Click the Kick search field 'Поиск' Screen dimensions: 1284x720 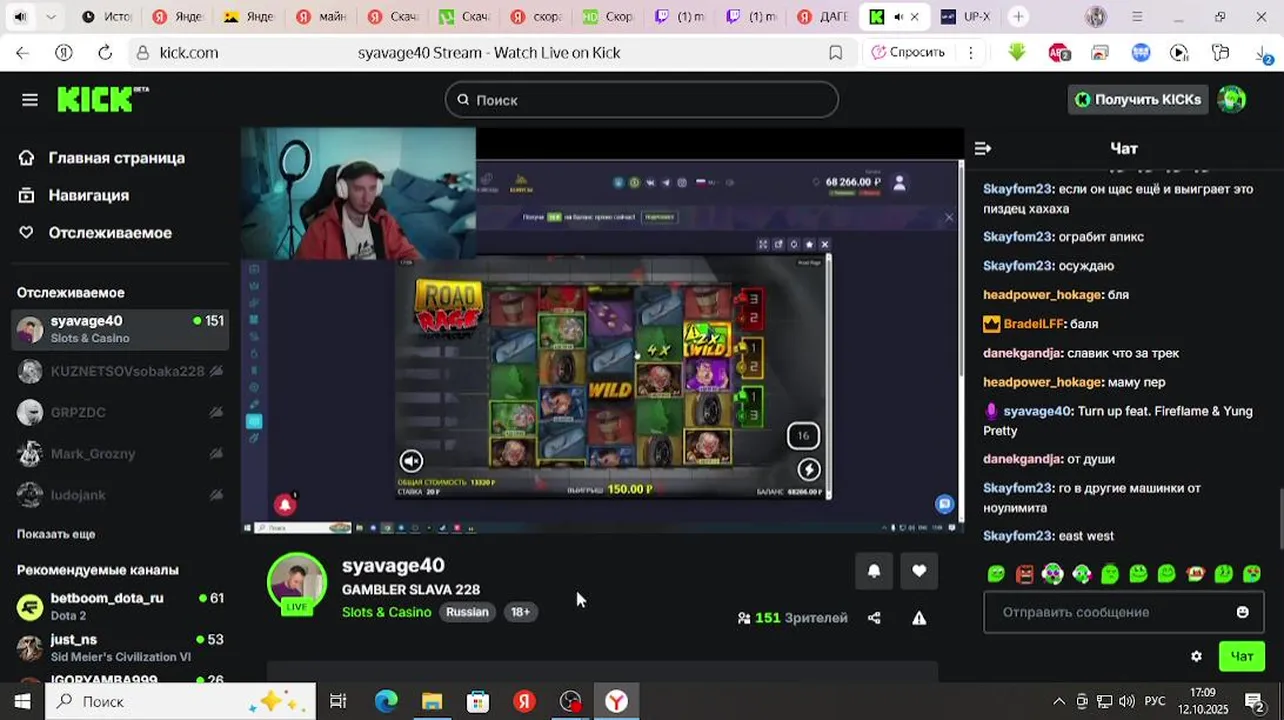click(x=641, y=100)
